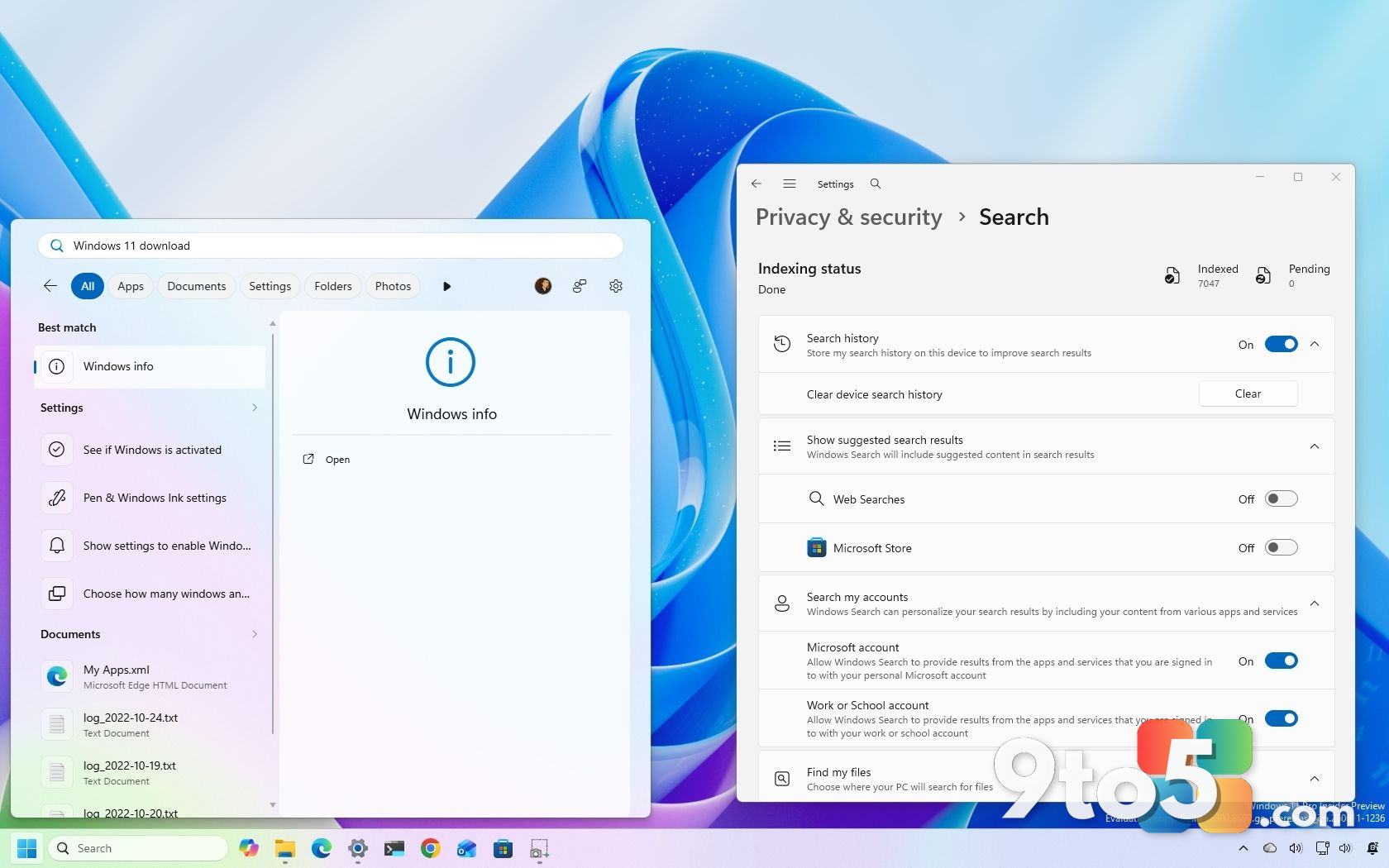Select the Folders search filter tab

point(333,286)
